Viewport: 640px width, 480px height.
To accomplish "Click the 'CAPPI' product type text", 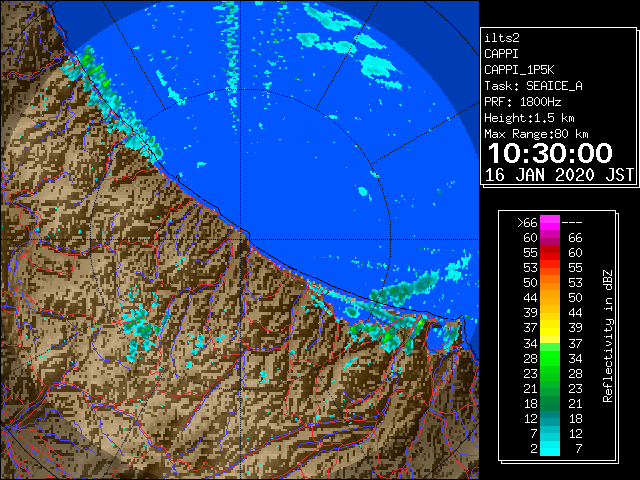I will click(501, 54).
